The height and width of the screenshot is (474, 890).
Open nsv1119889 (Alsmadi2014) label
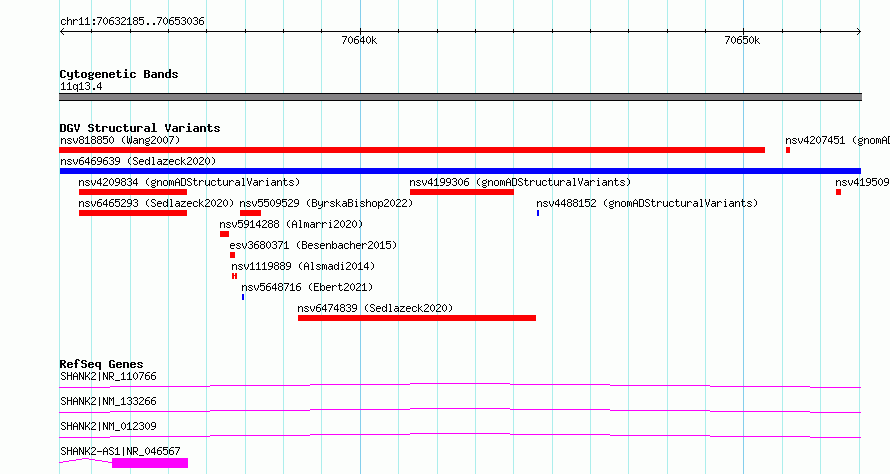click(x=303, y=266)
